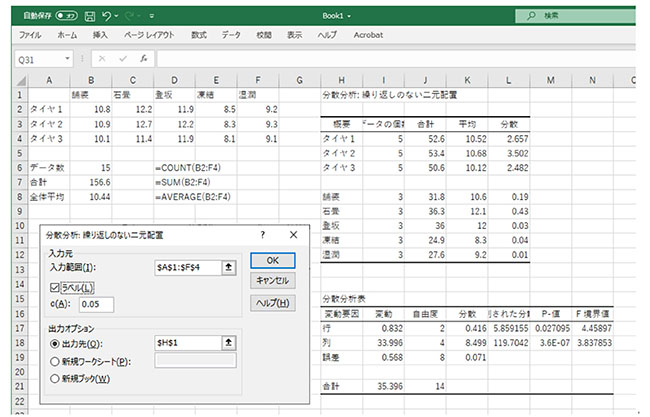Click collapse icon beside input range field
The width and height of the screenshot is (650, 417).
229,267
